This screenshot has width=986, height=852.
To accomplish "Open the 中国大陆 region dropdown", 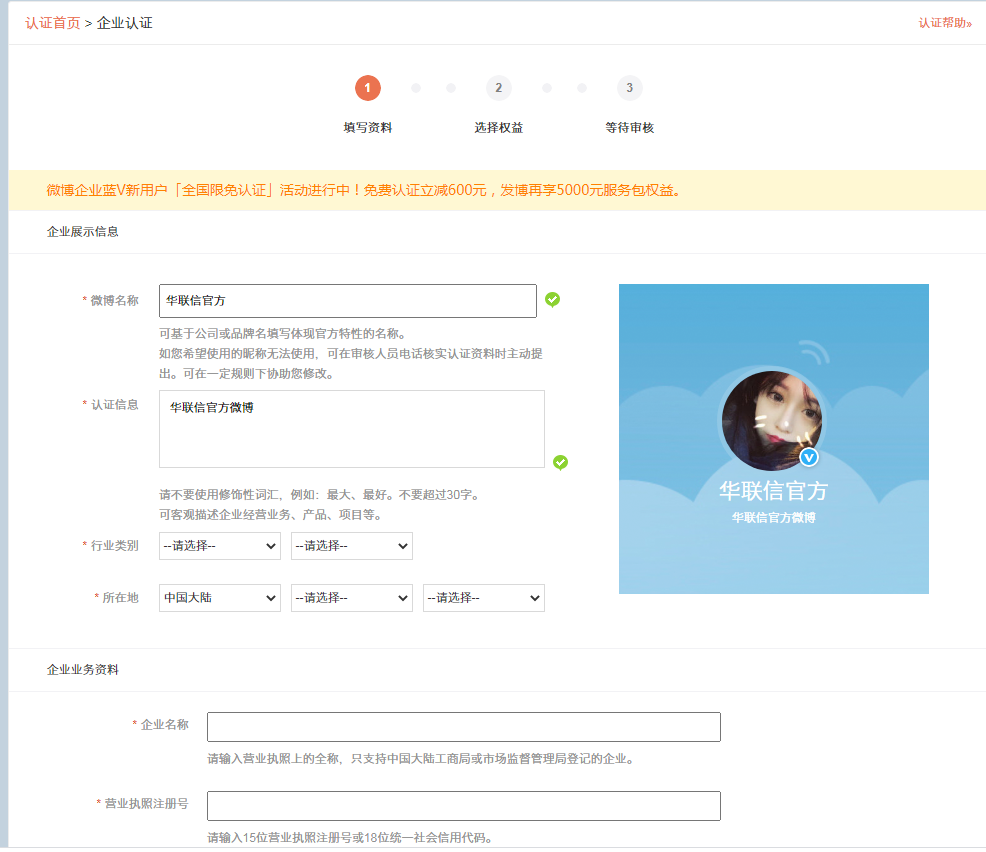I will tap(219, 598).
